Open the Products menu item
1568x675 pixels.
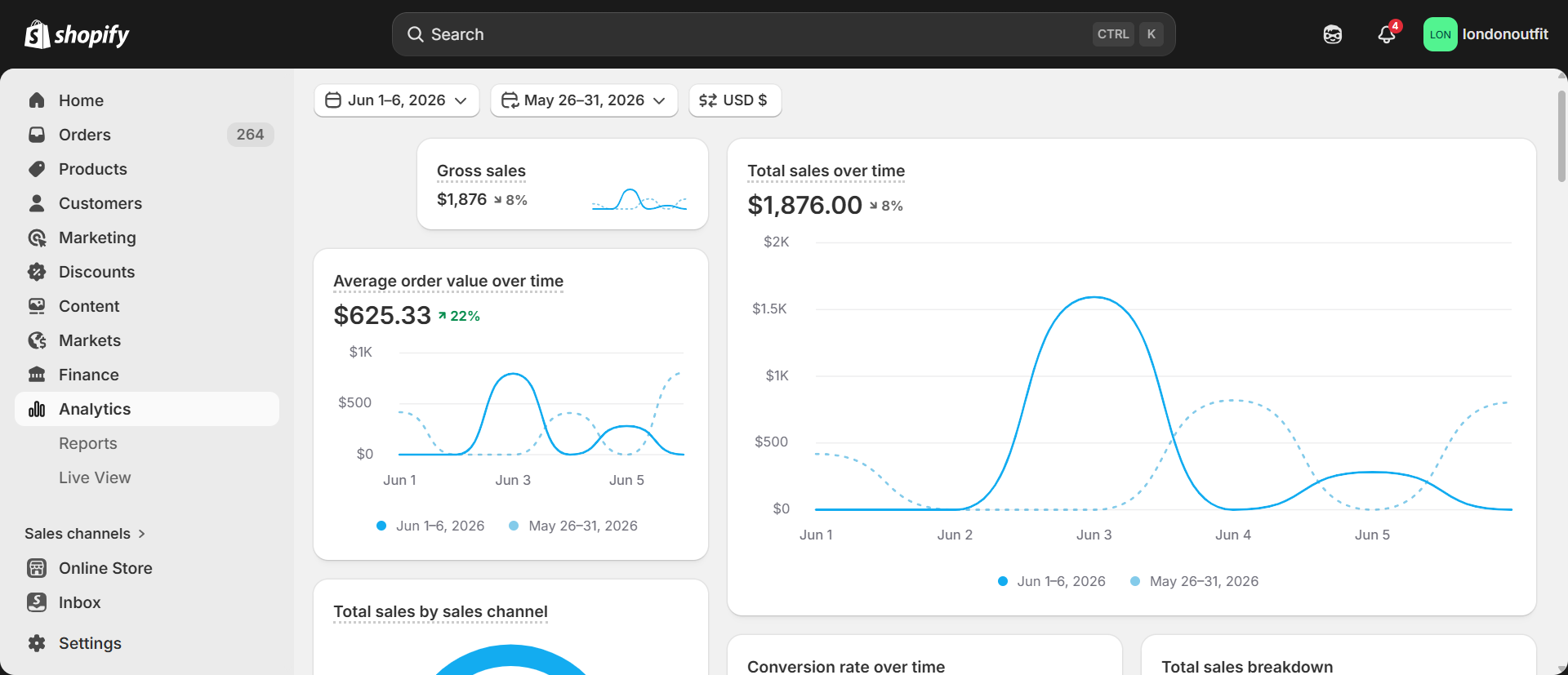[x=147, y=169]
